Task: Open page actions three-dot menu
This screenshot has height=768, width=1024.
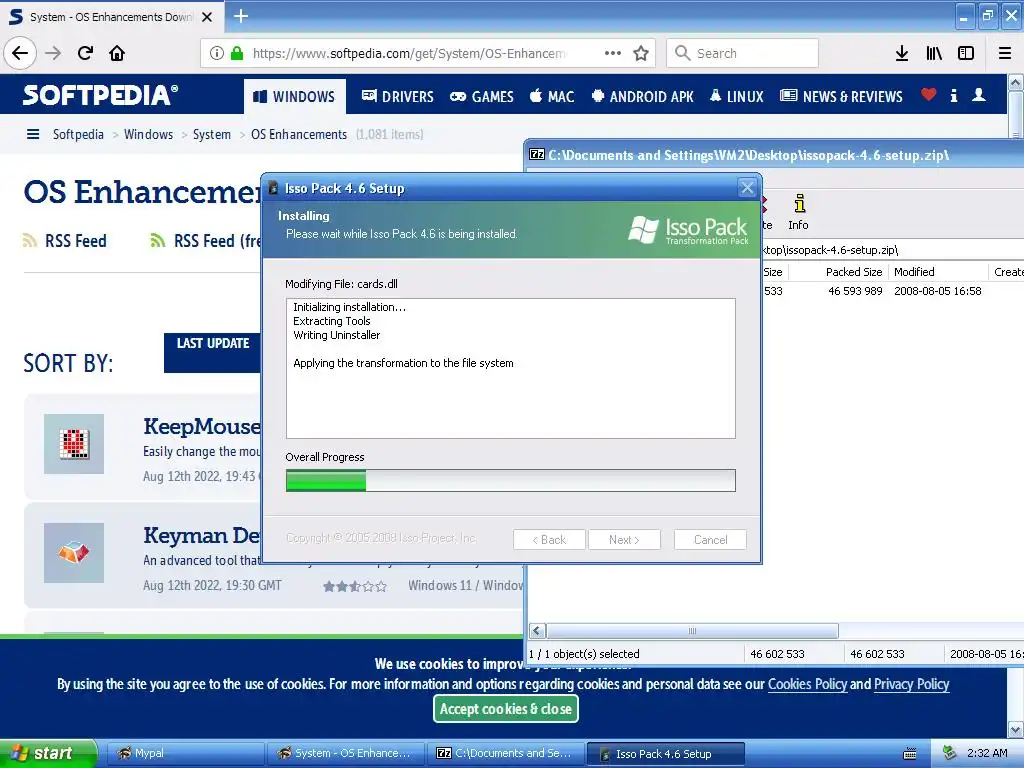Action: tap(613, 53)
